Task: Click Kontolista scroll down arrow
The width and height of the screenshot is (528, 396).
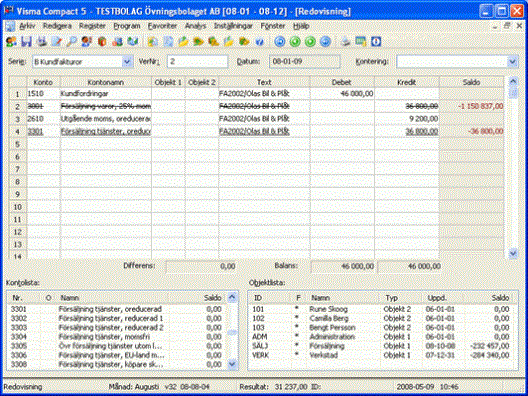Action: coord(232,364)
